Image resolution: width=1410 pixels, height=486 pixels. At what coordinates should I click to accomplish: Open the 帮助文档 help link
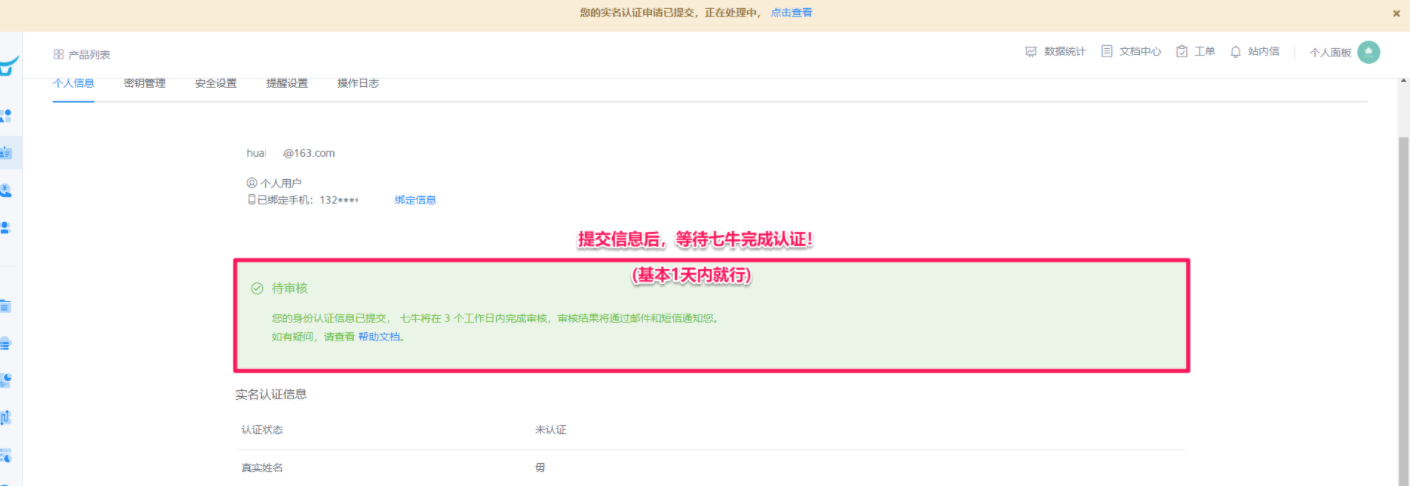(379, 337)
